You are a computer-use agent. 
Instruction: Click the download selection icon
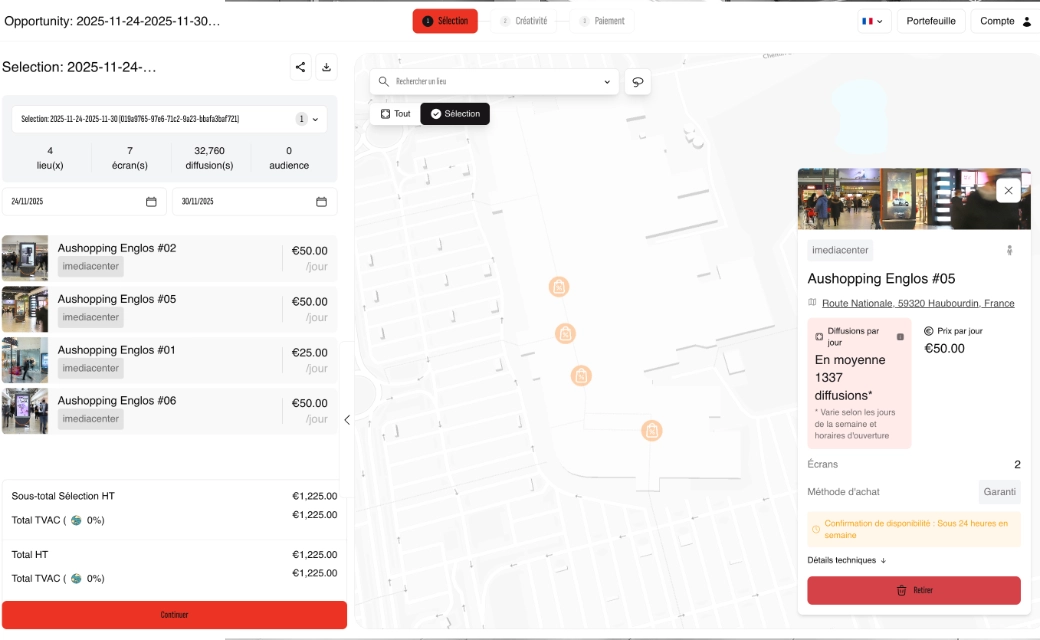[x=326, y=67]
